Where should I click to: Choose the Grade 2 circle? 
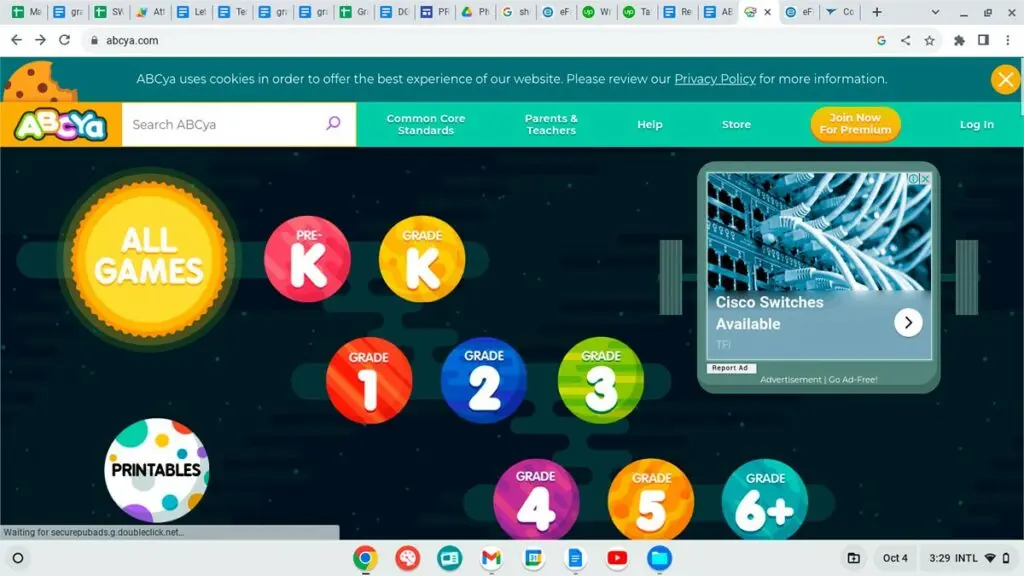[x=484, y=380]
